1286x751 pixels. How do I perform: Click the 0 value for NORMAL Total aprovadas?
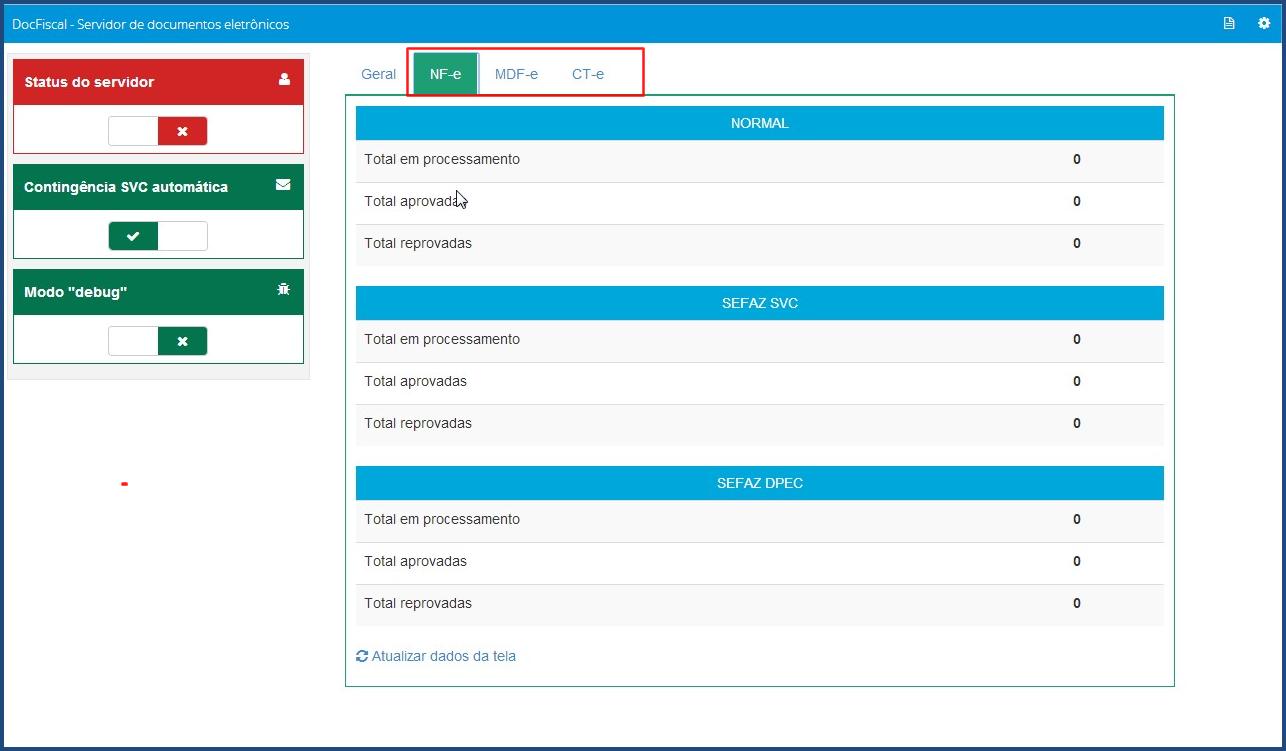click(1077, 201)
